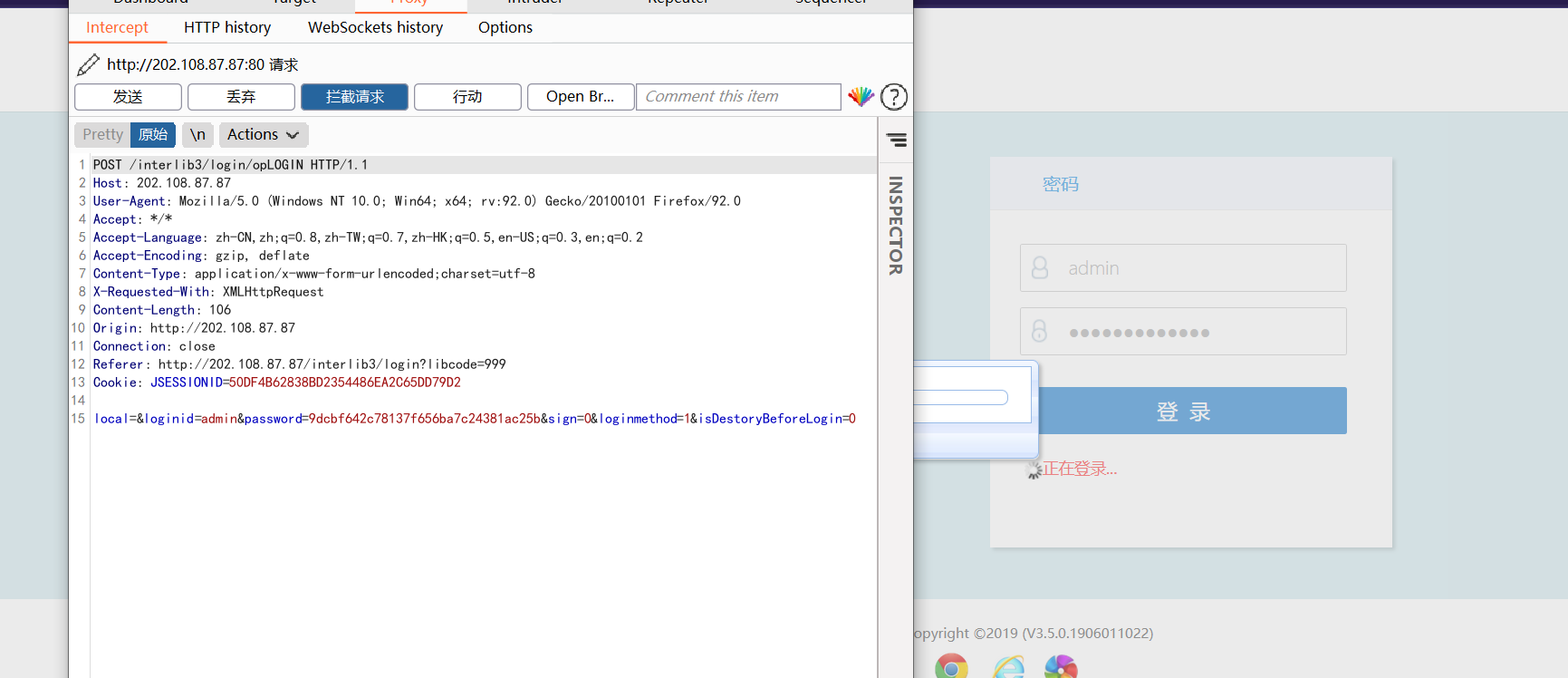Click the password field on the login page

pos(1183,332)
